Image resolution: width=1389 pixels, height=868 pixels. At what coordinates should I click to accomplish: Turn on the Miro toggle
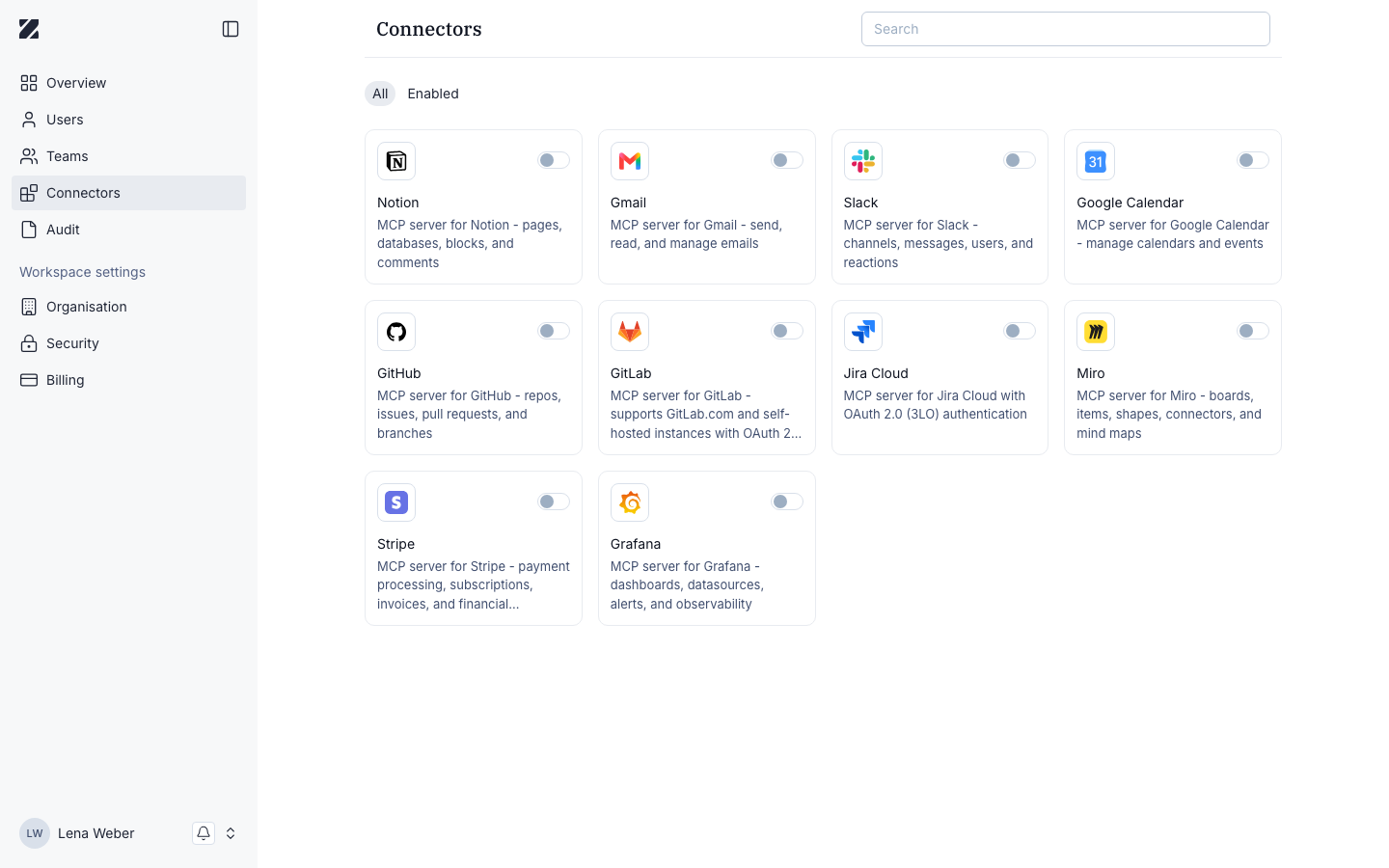(1253, 331)
